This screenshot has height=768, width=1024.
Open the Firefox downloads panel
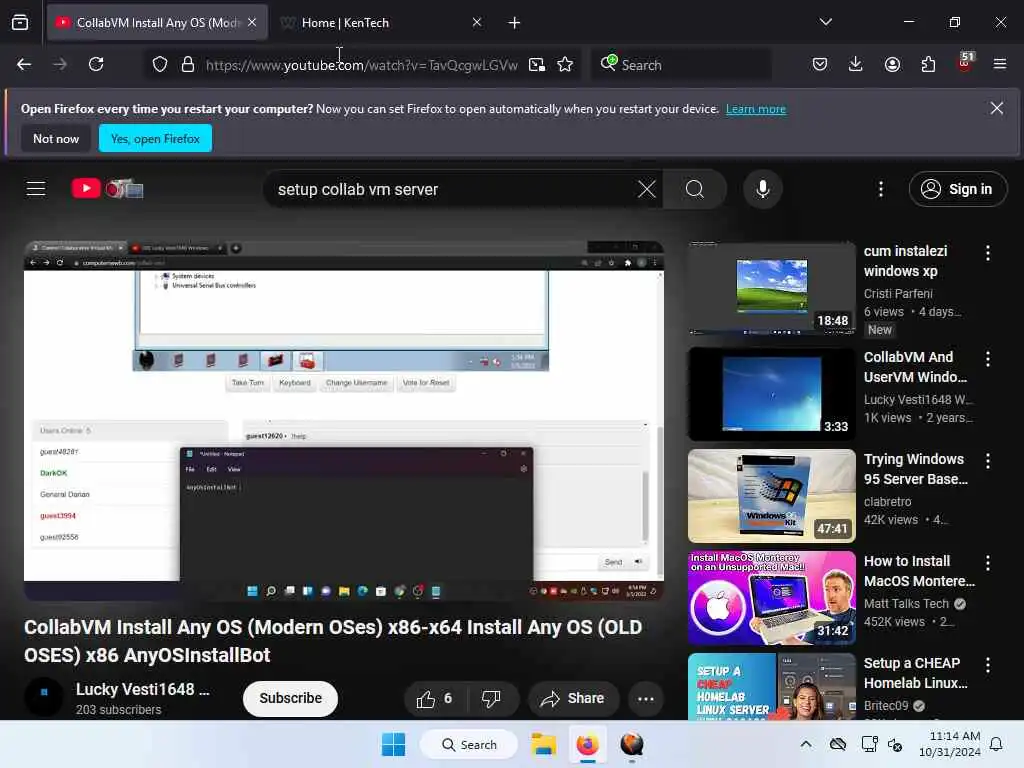tap(856, 64)
